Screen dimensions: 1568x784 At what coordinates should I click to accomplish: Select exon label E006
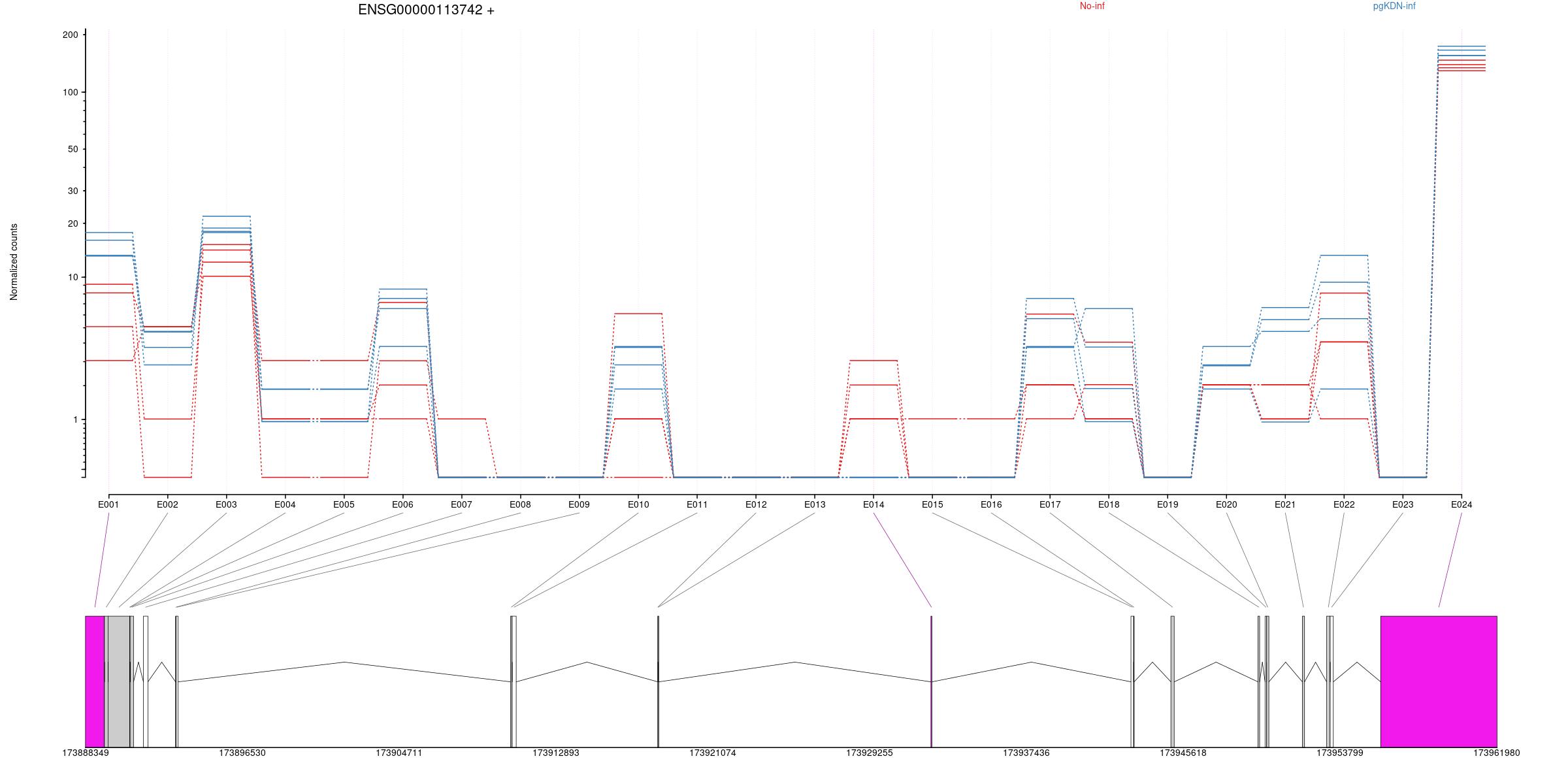402,504
